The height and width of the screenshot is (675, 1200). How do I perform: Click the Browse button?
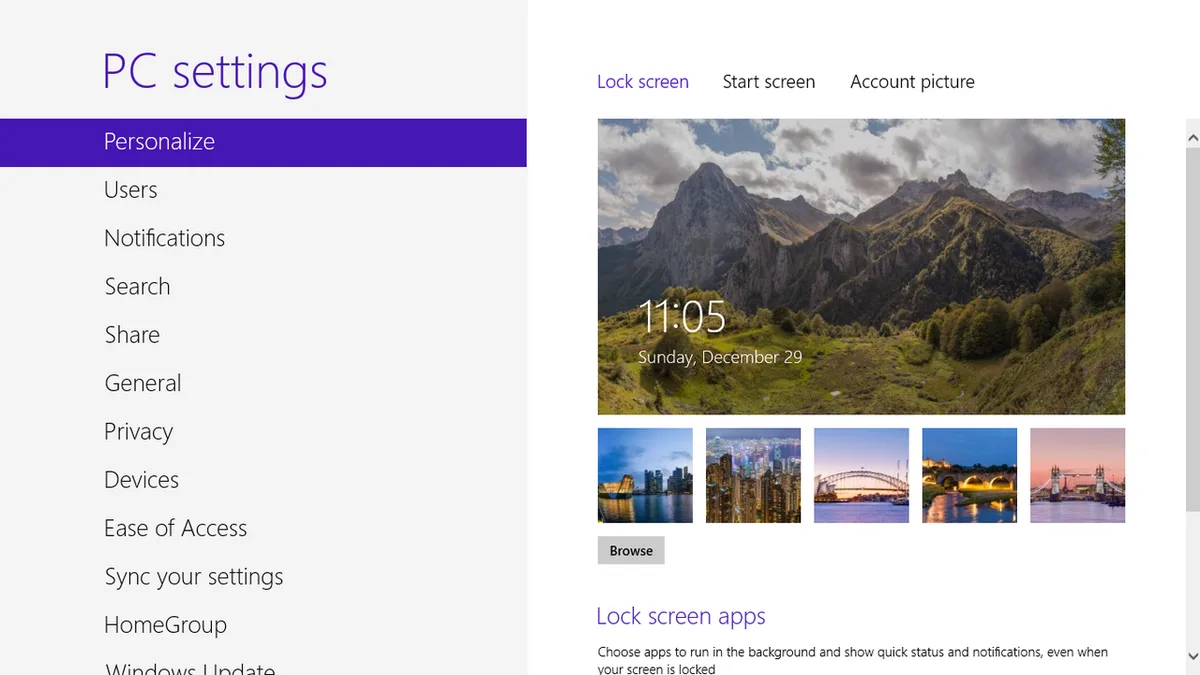tap(631, 551)
